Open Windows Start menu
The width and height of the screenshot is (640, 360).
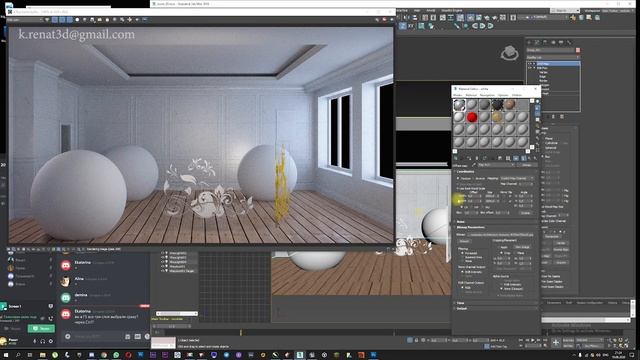(6, 355)
